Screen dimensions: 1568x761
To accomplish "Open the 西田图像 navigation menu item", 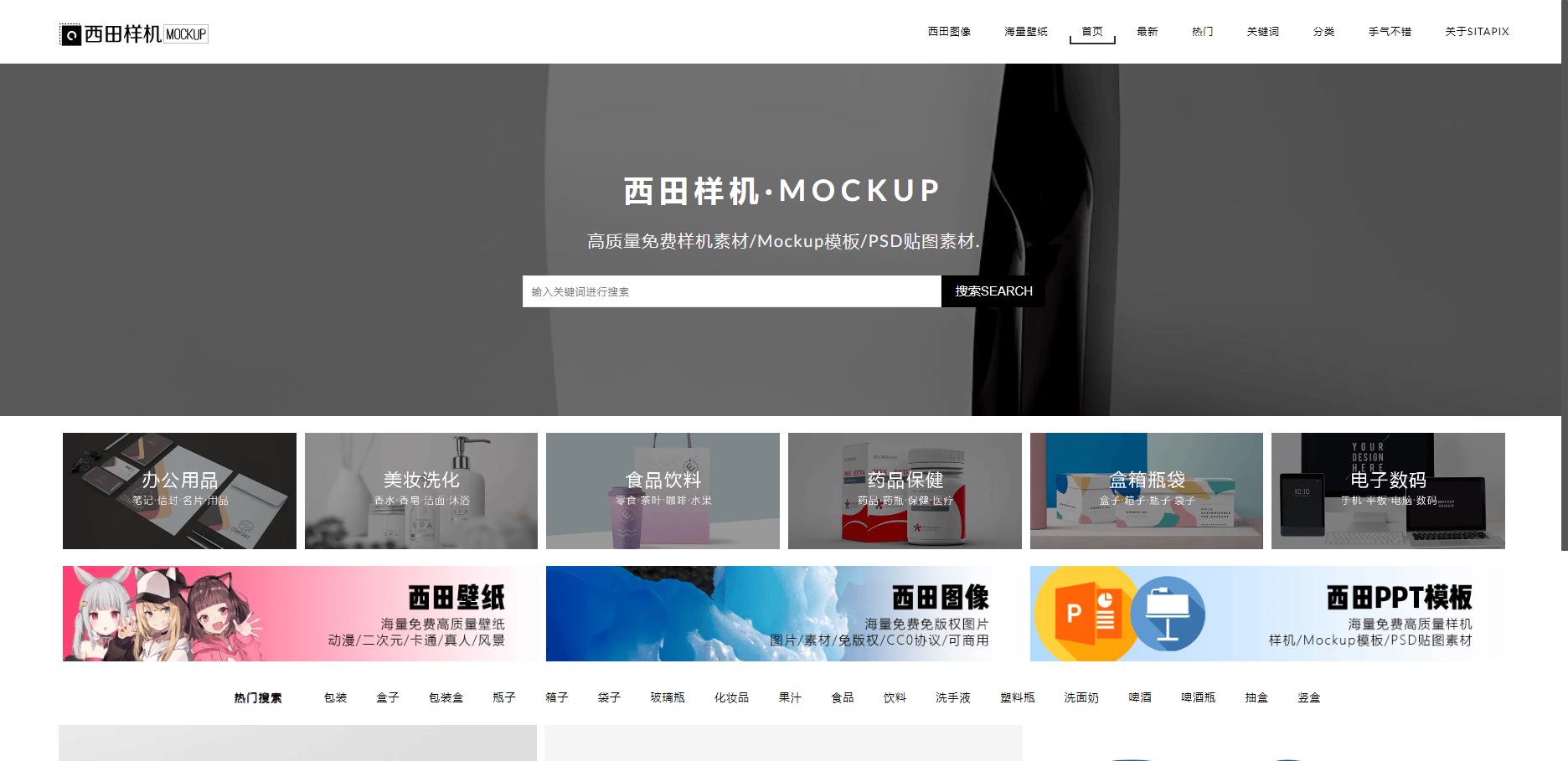I will pos(948,32).
